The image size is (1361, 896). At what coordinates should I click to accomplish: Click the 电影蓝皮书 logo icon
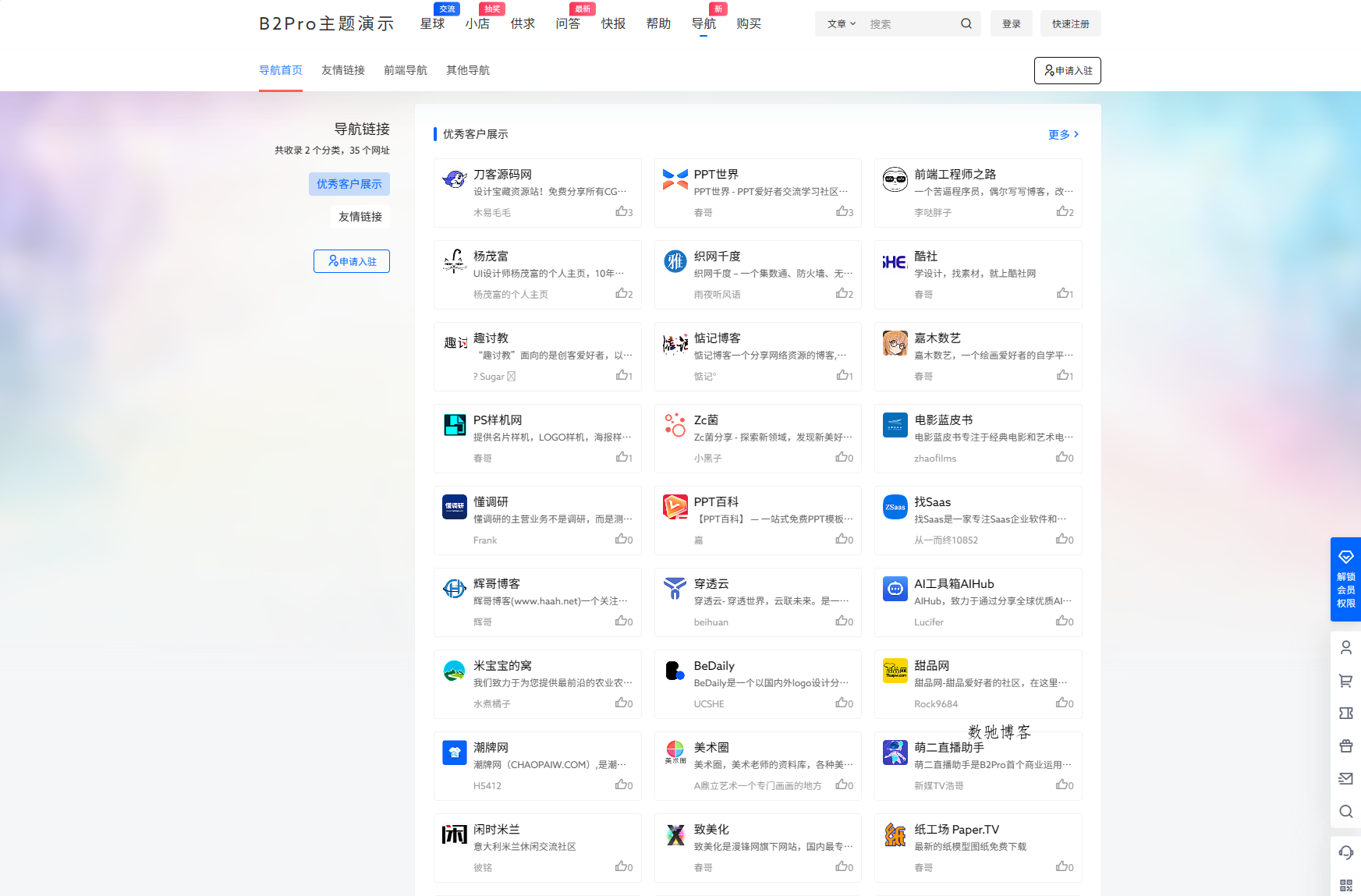(895, 425)
